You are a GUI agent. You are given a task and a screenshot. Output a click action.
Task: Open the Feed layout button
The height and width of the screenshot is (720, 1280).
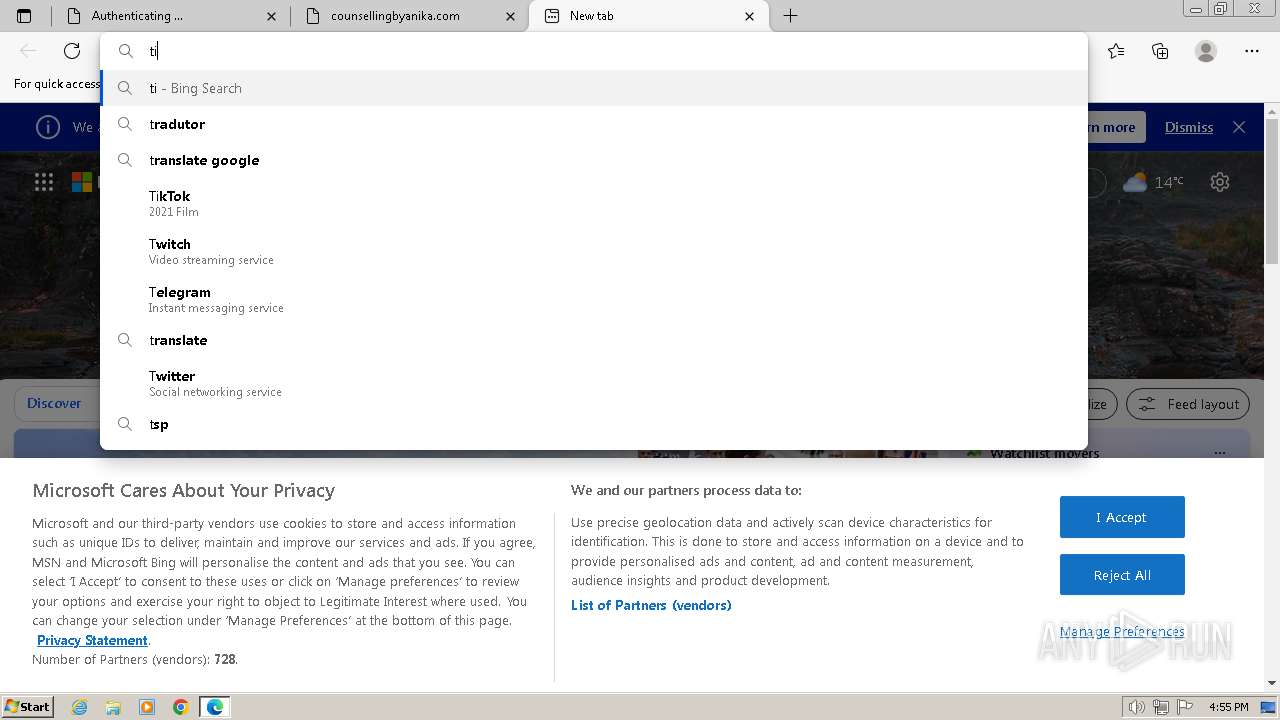(x=1189, y=404)
